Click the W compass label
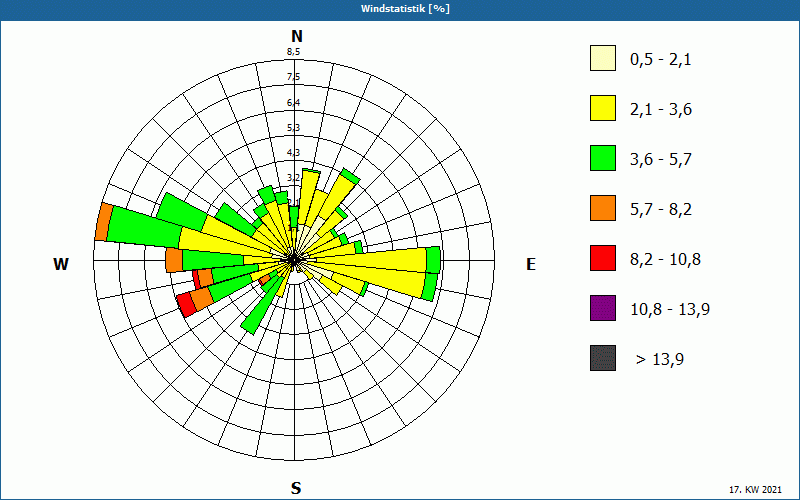The height and width of the screenshot is (500, 800). click(x=61, y=264)
